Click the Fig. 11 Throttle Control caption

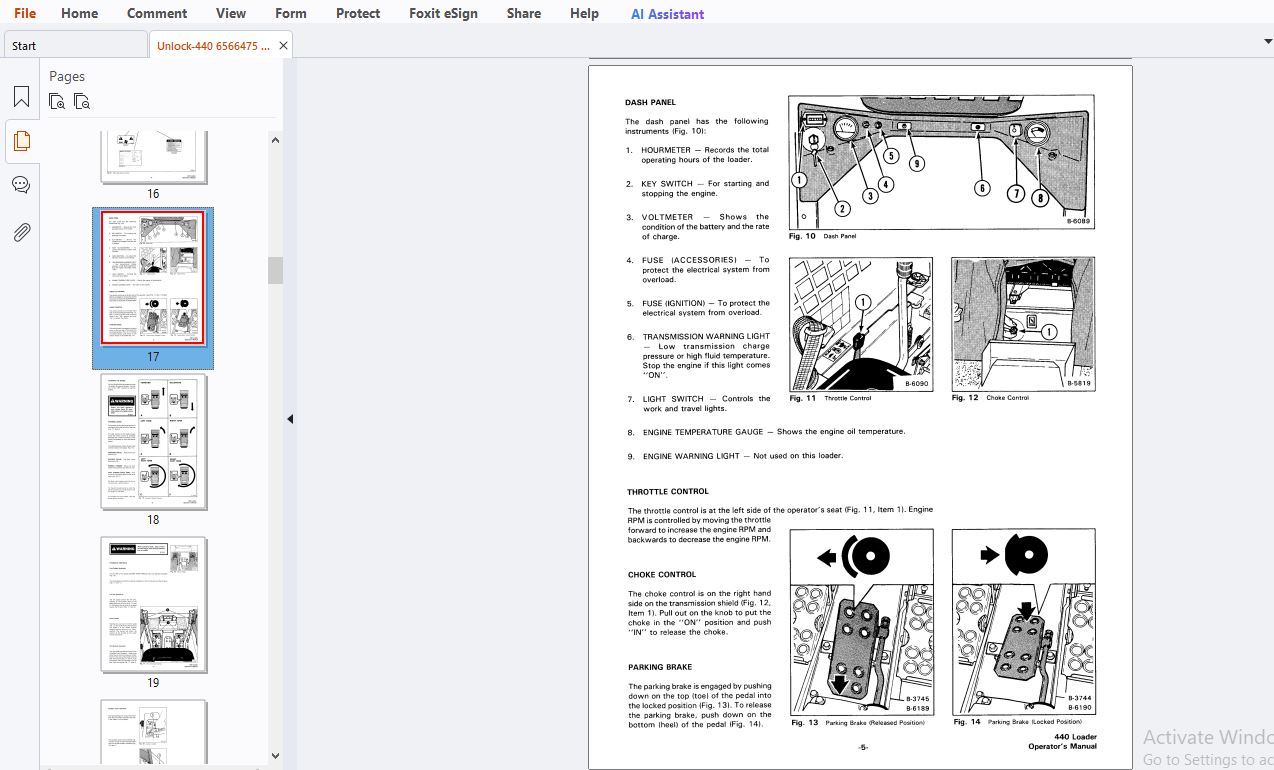click(831, 398)
